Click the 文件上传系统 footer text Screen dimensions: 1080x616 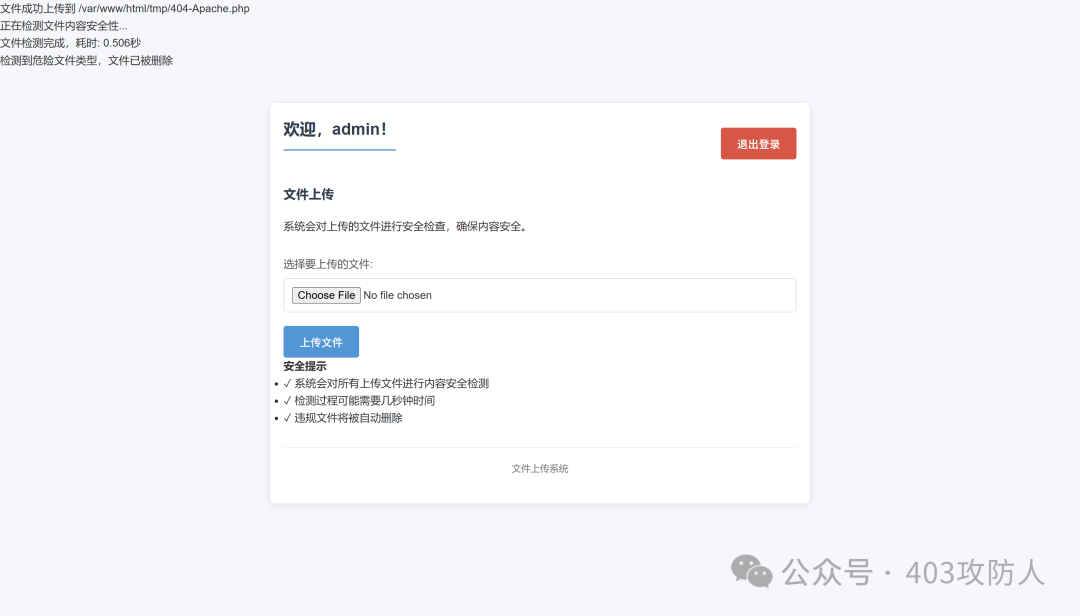tap(540, 469)
